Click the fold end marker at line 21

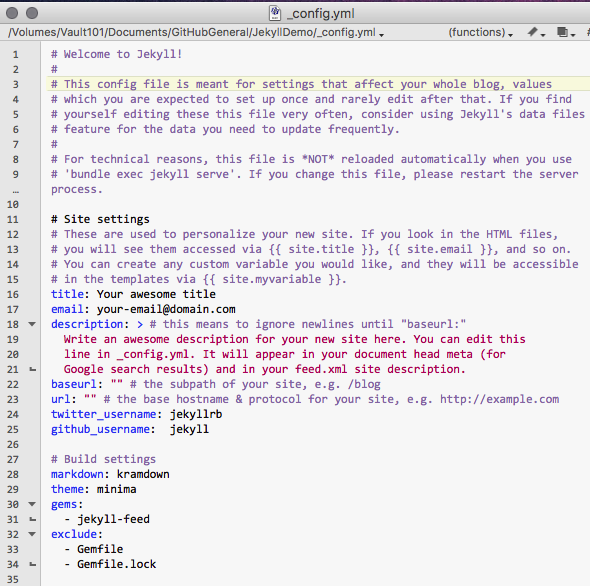[x=33, y=370]
